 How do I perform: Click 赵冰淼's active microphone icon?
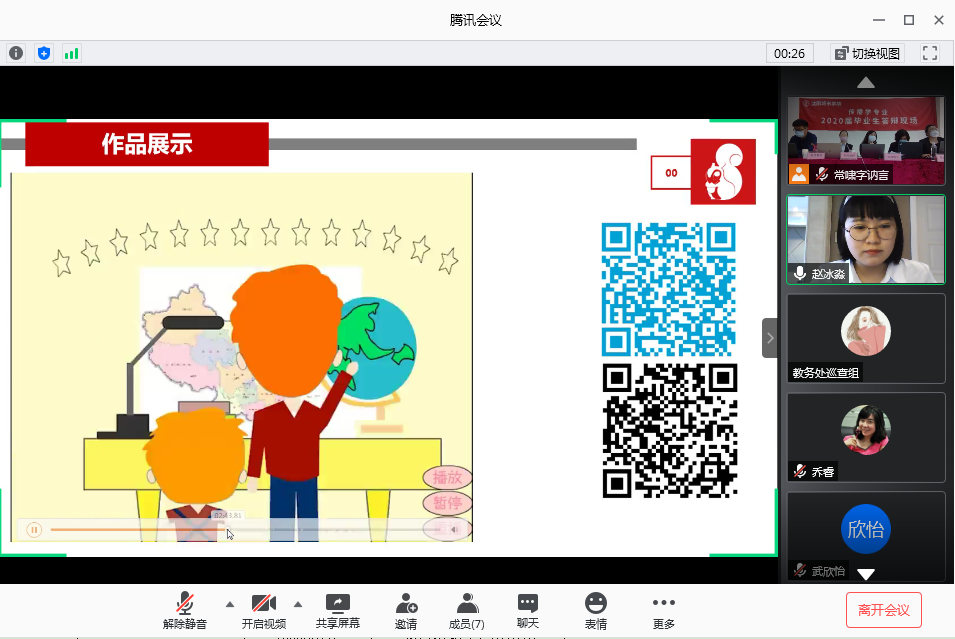pyautogui.click(x=800, y=274)
